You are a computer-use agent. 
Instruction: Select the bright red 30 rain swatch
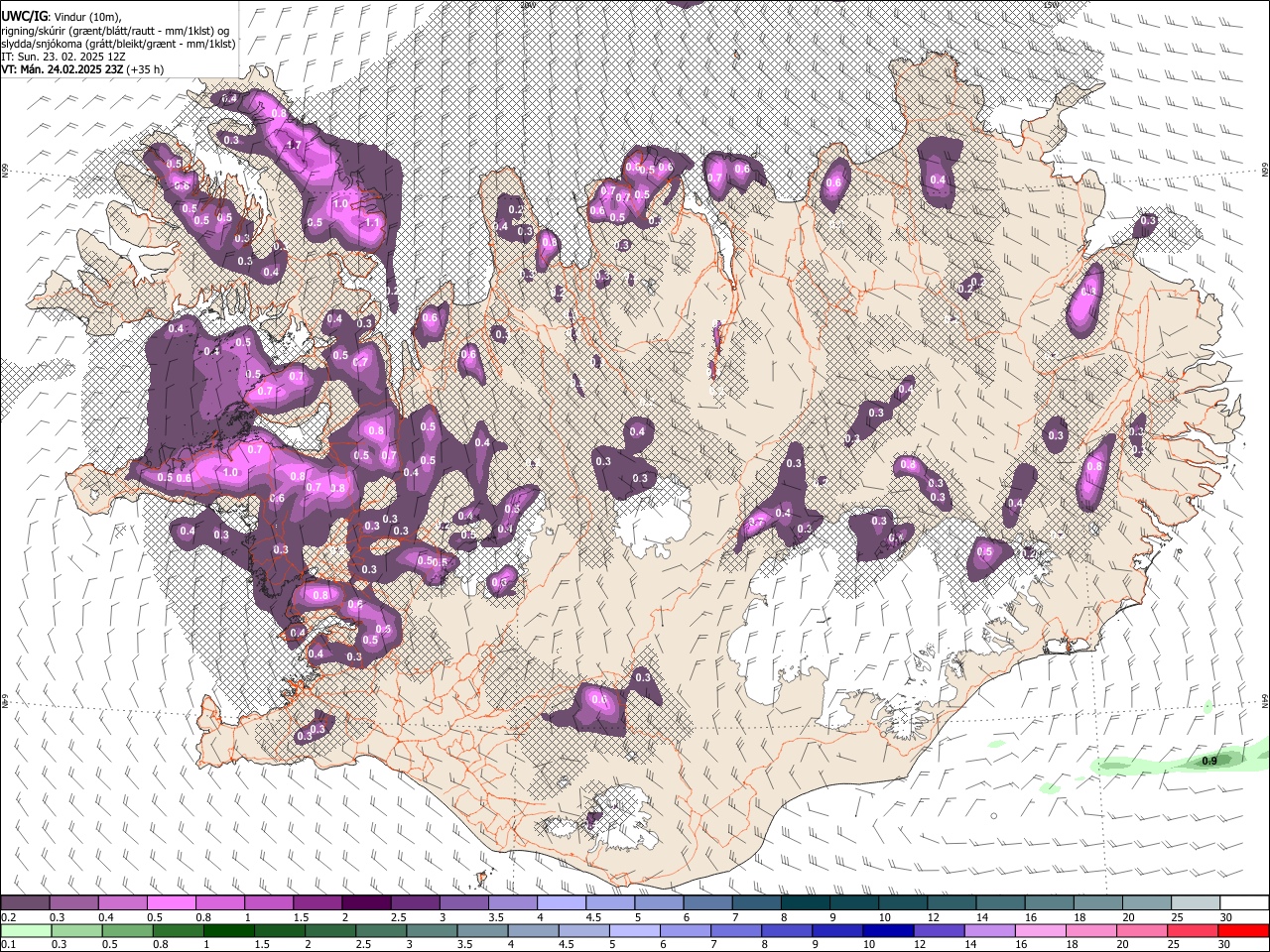(x=1244, y=930)
